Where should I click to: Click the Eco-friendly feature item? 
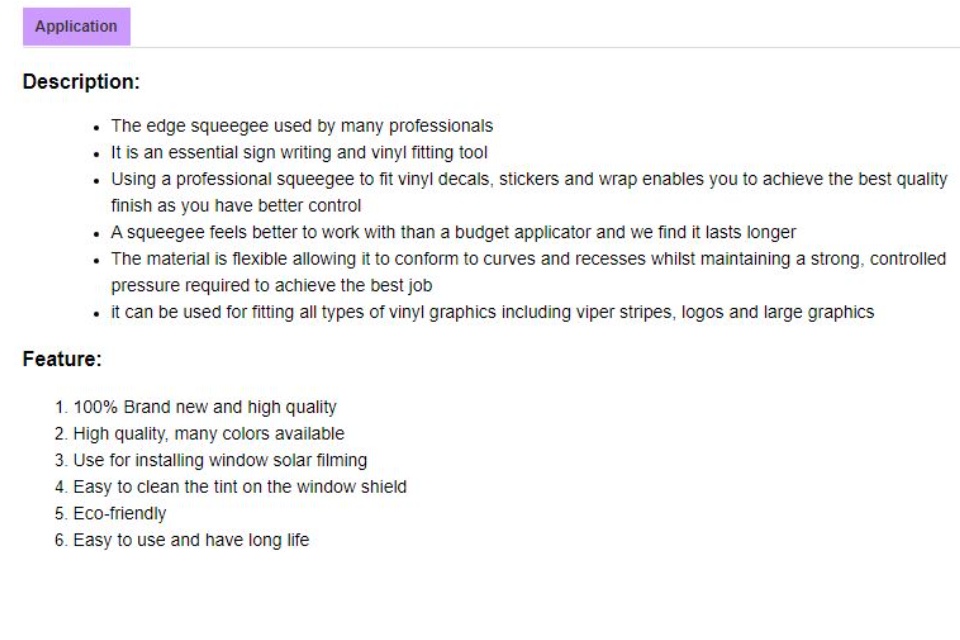(x=119, y=514)
